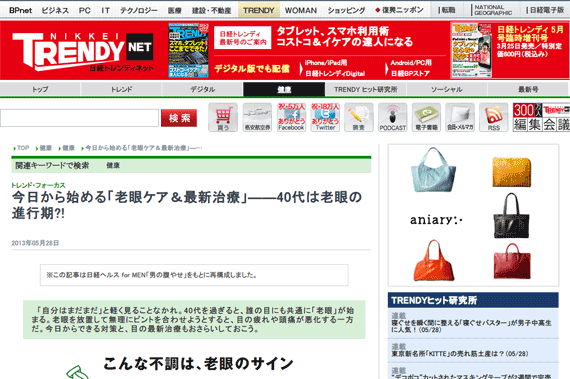The height and width of the screenshot is (379, 570).
Task: Switch to the ソーシャル tab
Action: click(447, 89)
